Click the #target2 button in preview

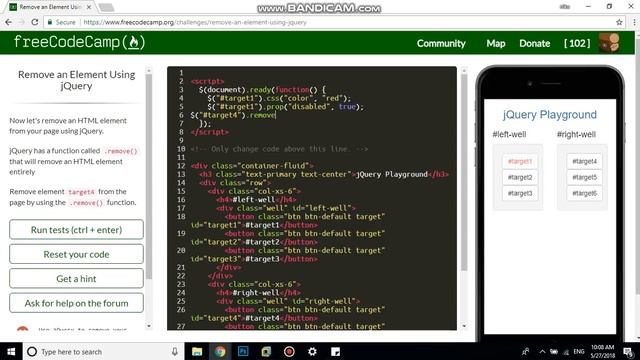point(520,177)
